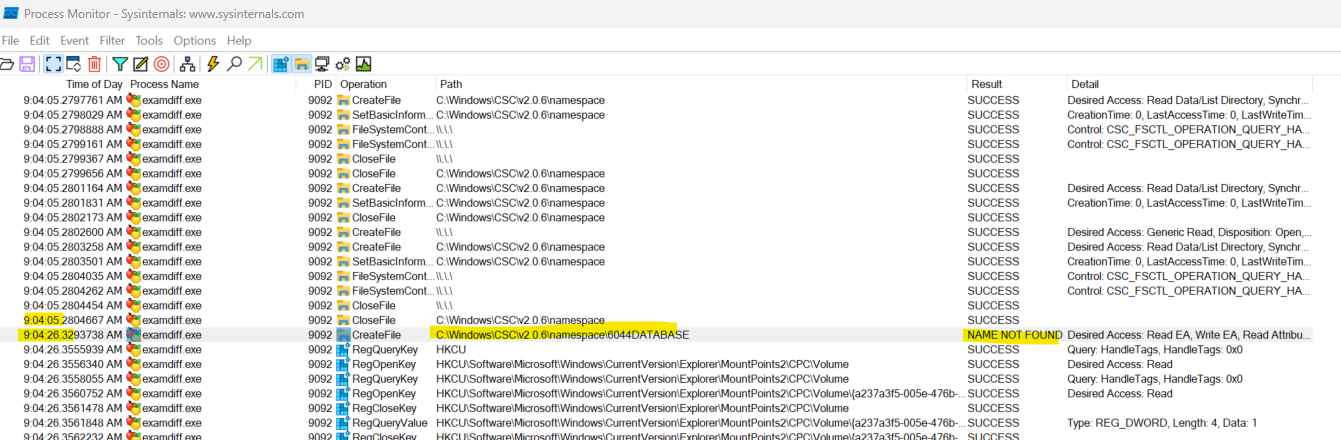
Task: Open the Options menu
Action: pos(195,40)
